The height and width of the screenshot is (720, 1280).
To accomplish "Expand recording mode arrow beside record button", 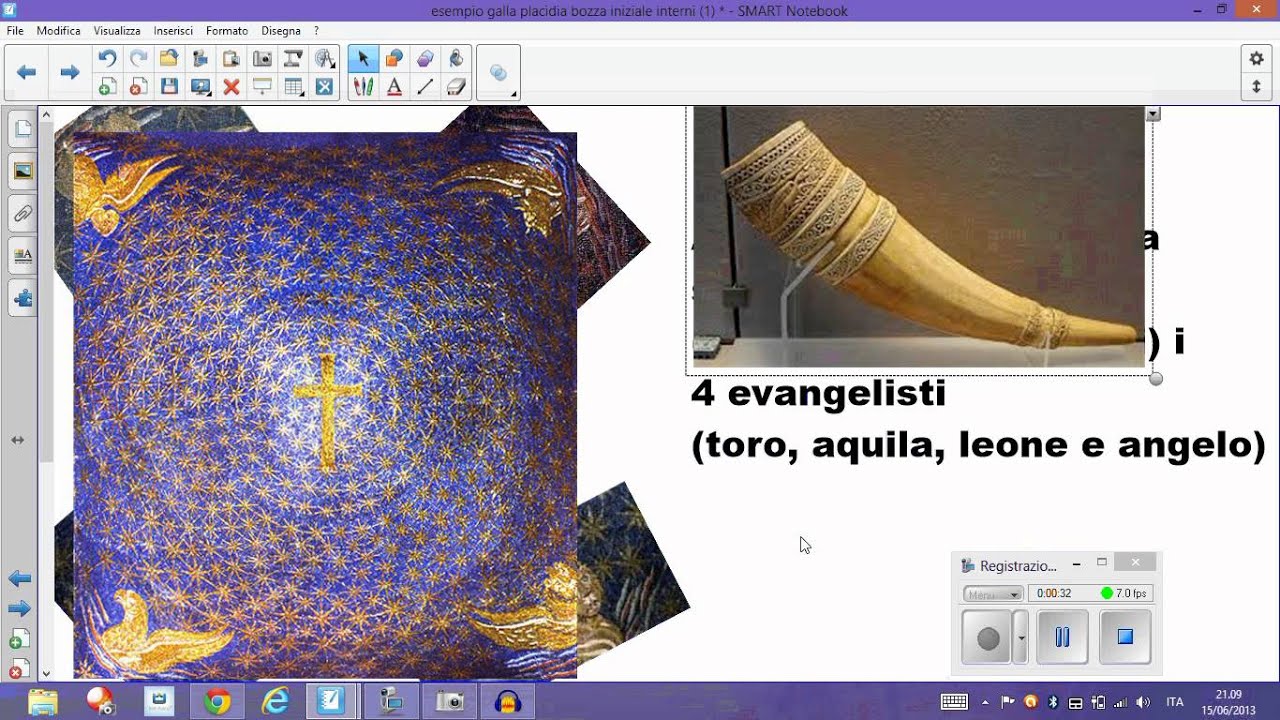I will coord(1020,637).
